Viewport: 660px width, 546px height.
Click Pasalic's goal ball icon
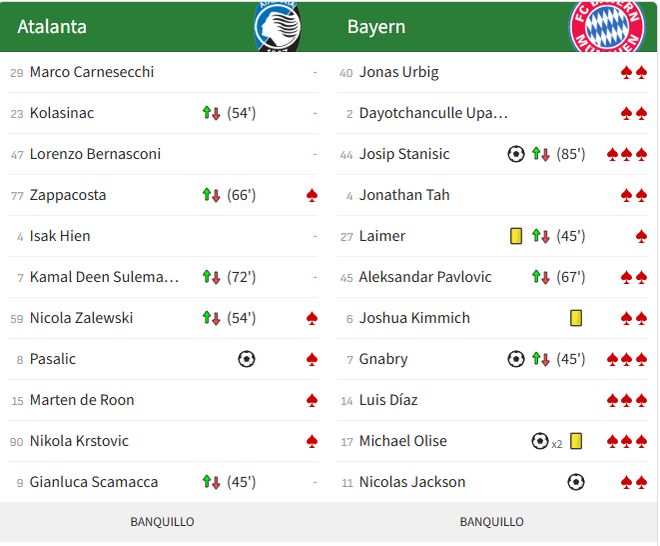(x=247, y=359)
